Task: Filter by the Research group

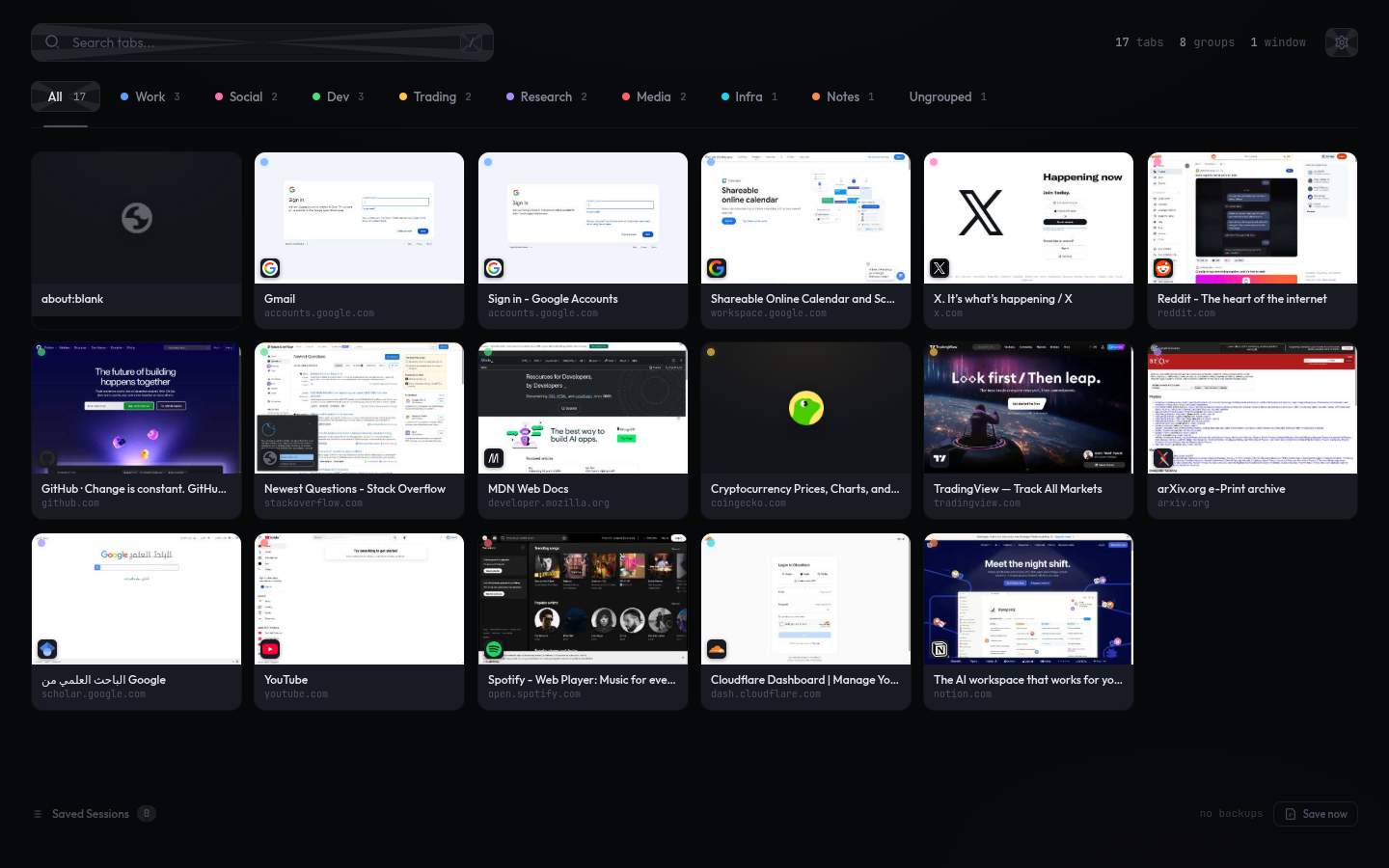Action: (x=546, y=97)
